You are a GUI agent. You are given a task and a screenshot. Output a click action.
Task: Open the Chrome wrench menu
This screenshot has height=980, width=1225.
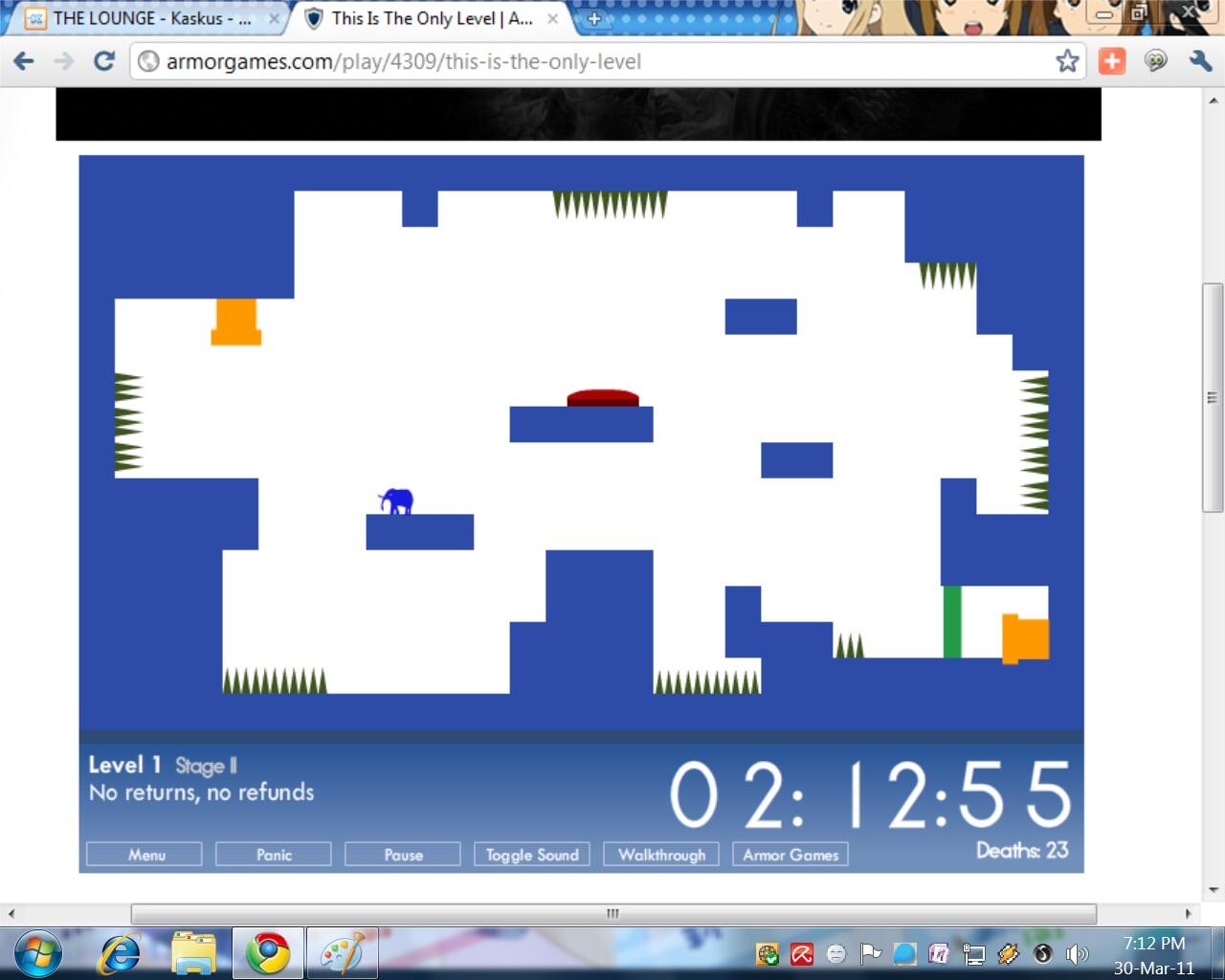[1200, 61]
